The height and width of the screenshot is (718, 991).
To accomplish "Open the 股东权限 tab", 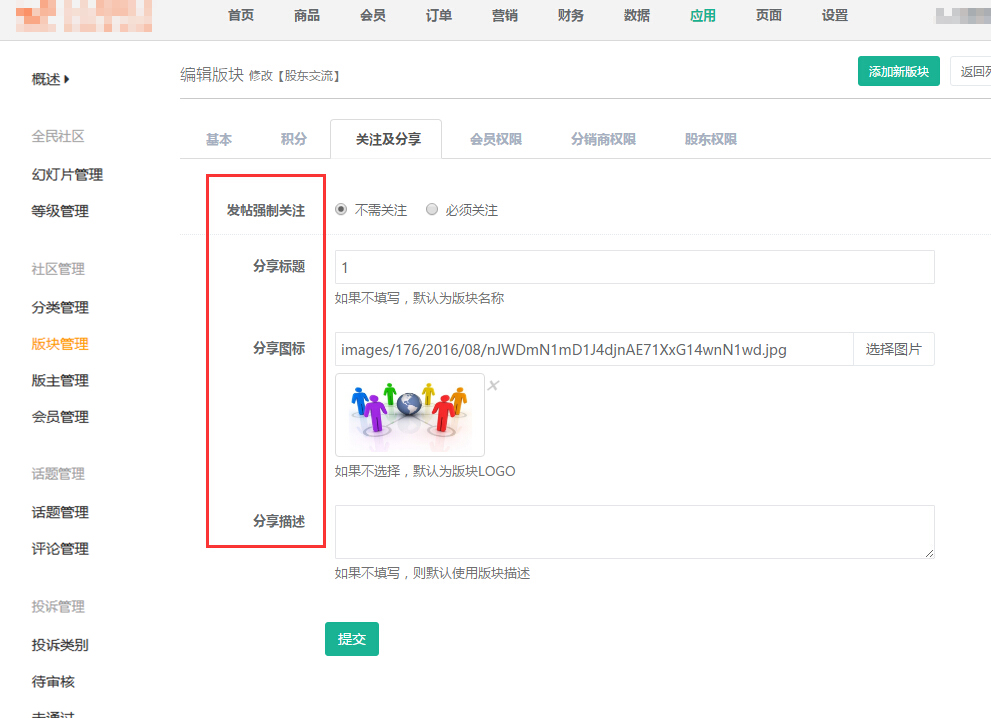I will (711, 140).
